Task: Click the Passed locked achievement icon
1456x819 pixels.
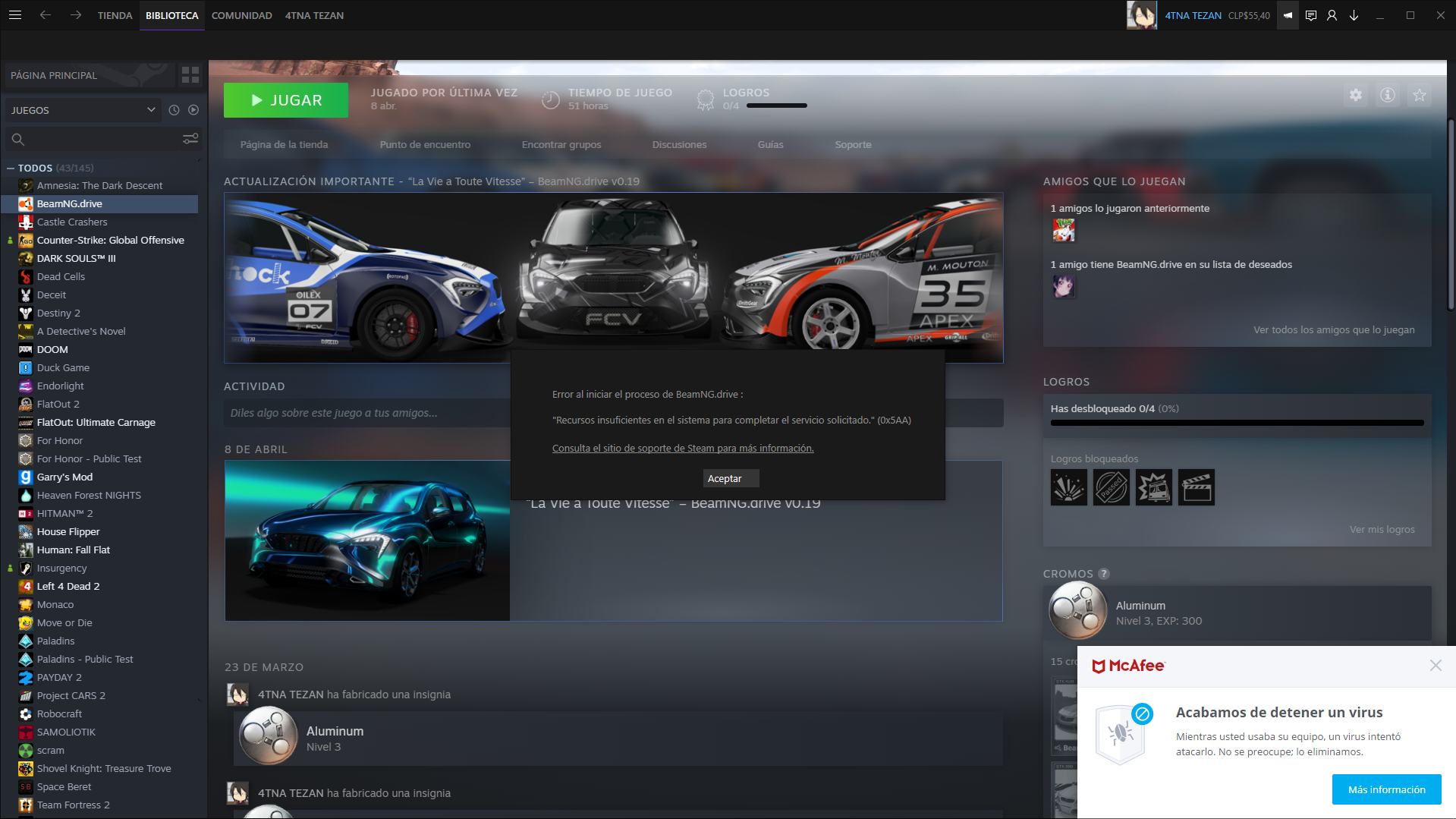Action: click(1112, 487)
